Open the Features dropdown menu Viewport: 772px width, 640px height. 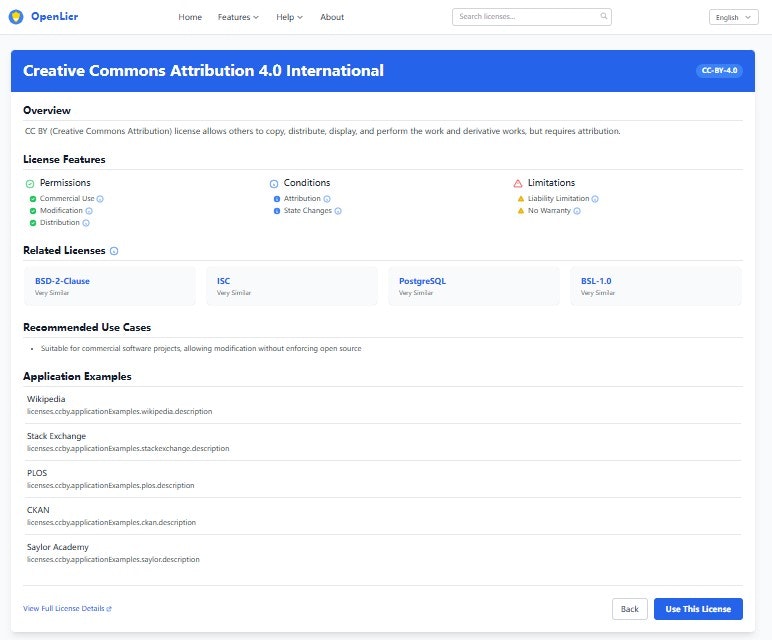(x=238, y=17)
